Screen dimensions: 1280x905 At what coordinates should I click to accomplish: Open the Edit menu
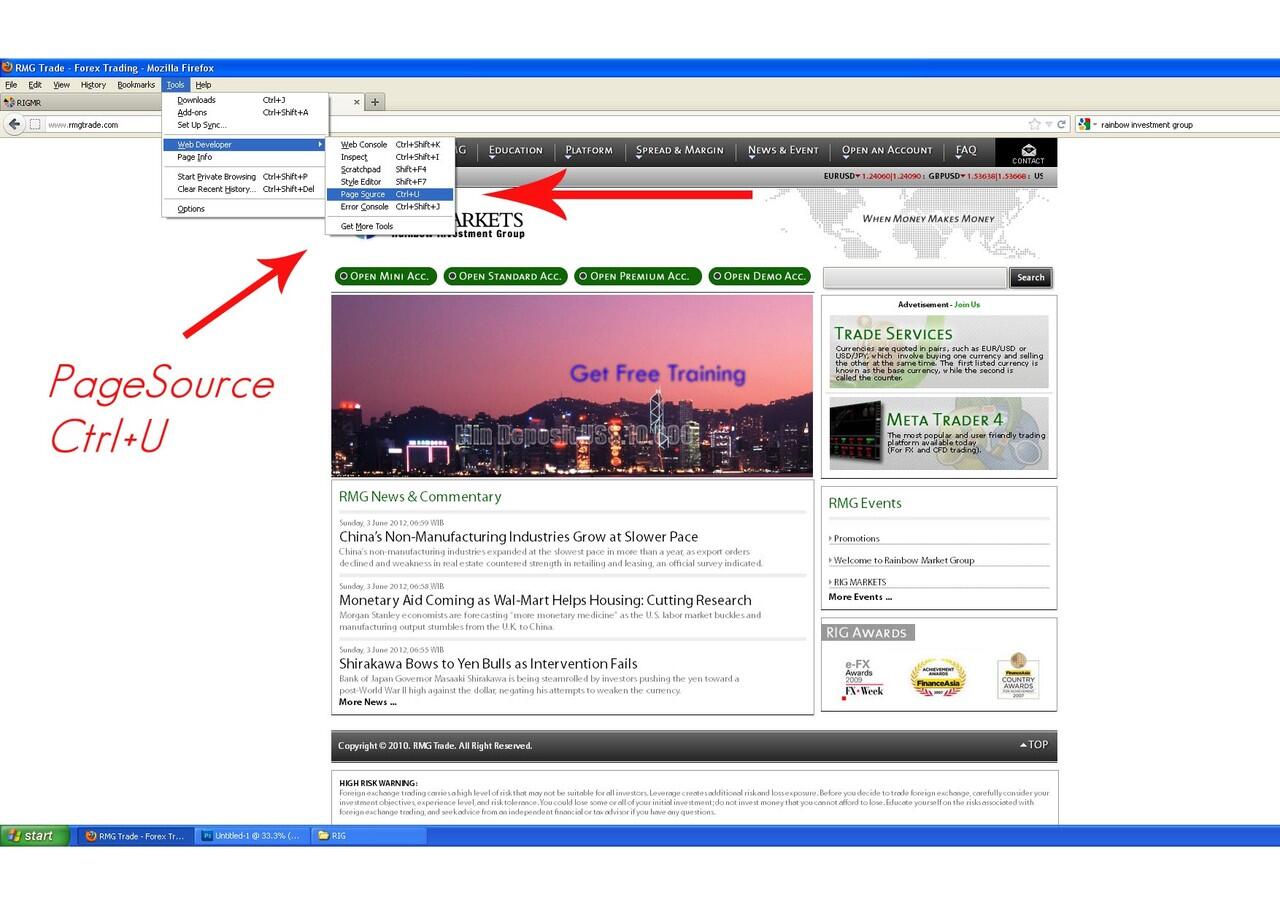tap(35, 85)
